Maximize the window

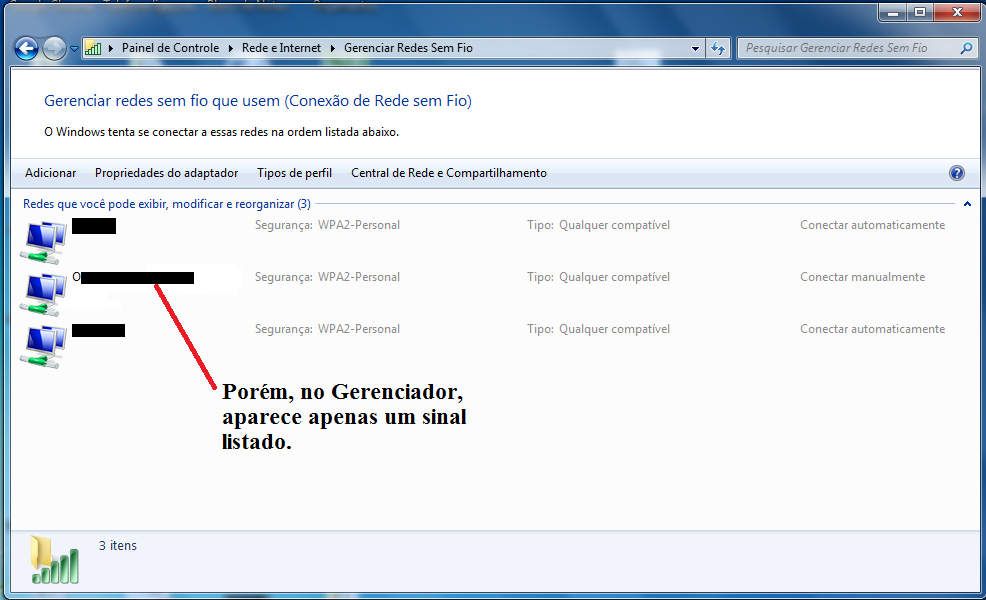920,12
